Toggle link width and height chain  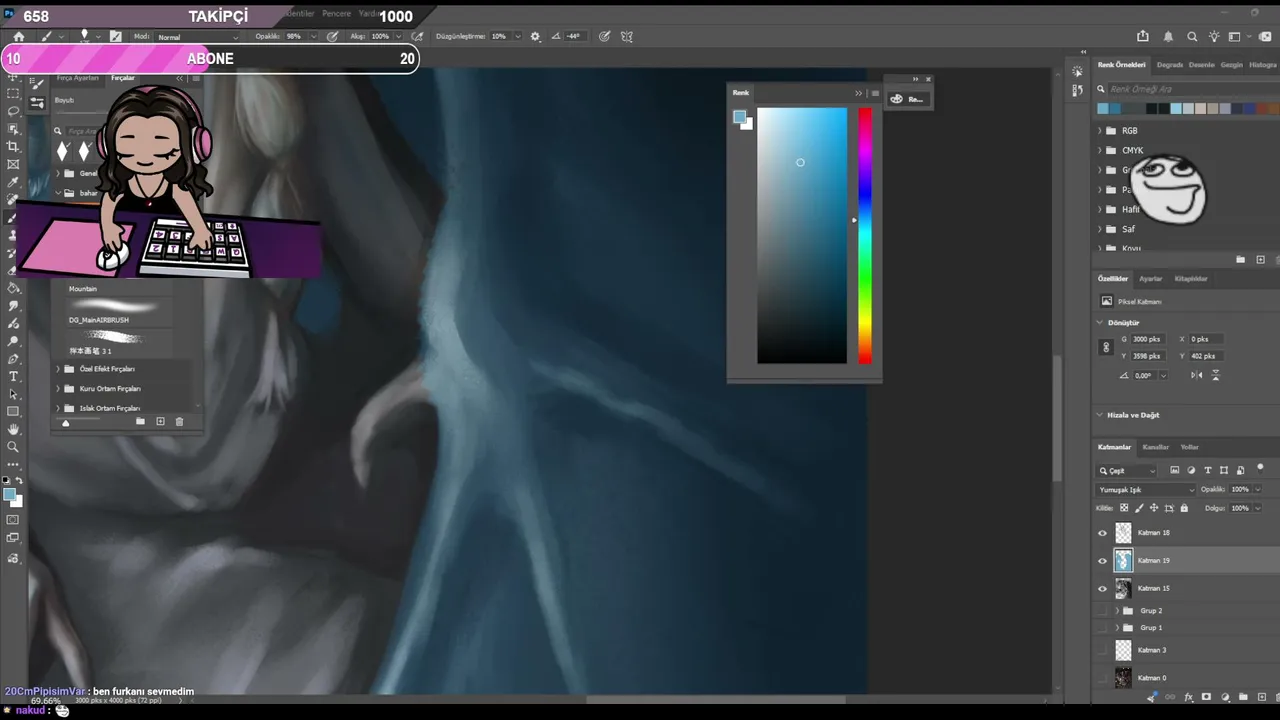pos(1105,347)
